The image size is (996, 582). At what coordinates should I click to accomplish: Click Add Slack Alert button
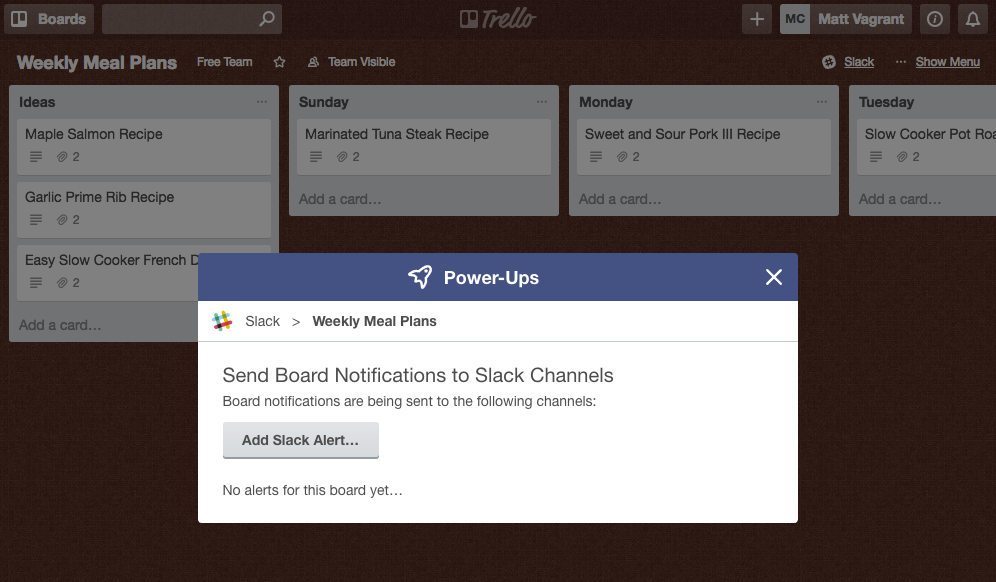pyautogui.click(x=300, y=440)
